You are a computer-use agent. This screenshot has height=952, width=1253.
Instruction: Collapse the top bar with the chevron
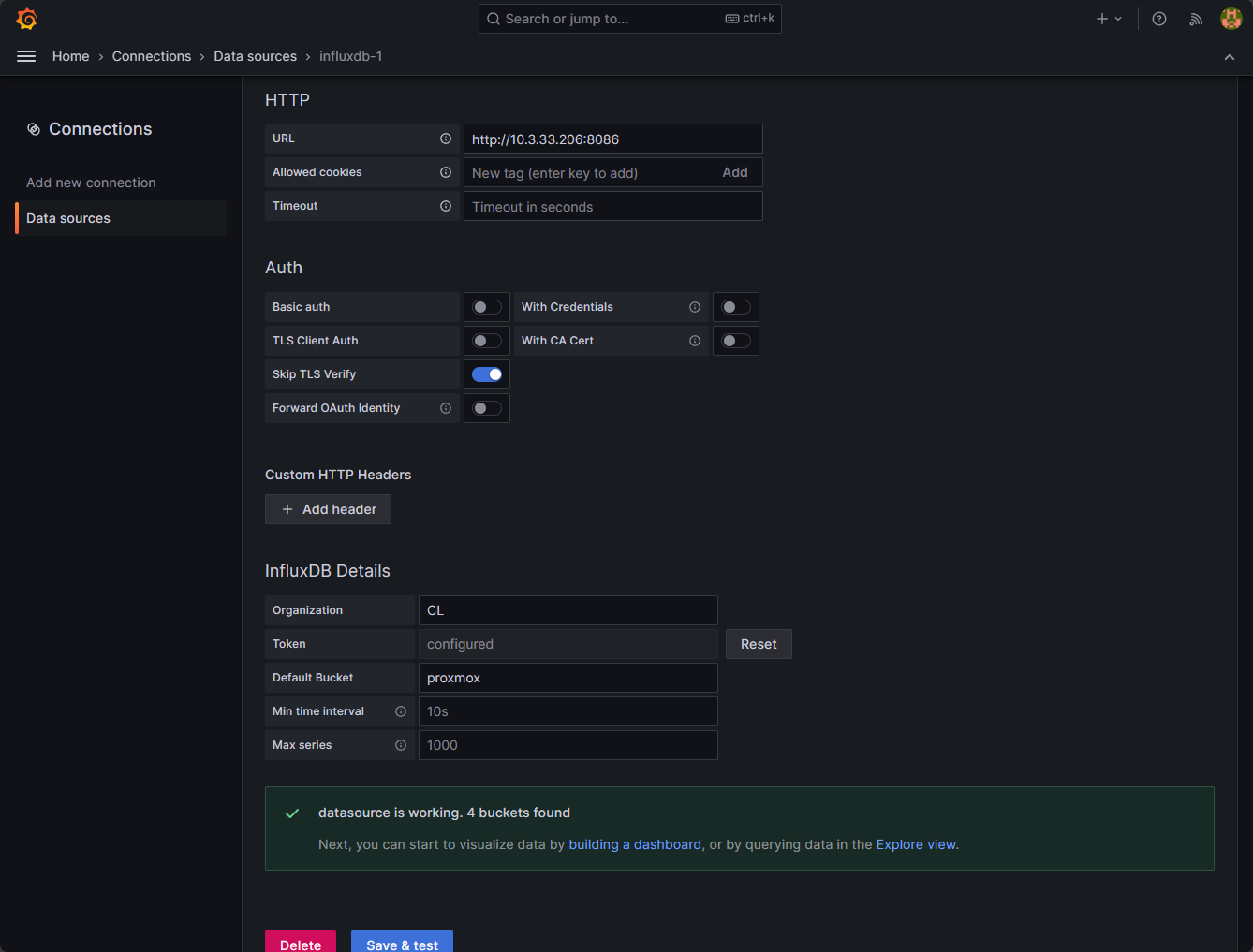[x=1230, y=57]
